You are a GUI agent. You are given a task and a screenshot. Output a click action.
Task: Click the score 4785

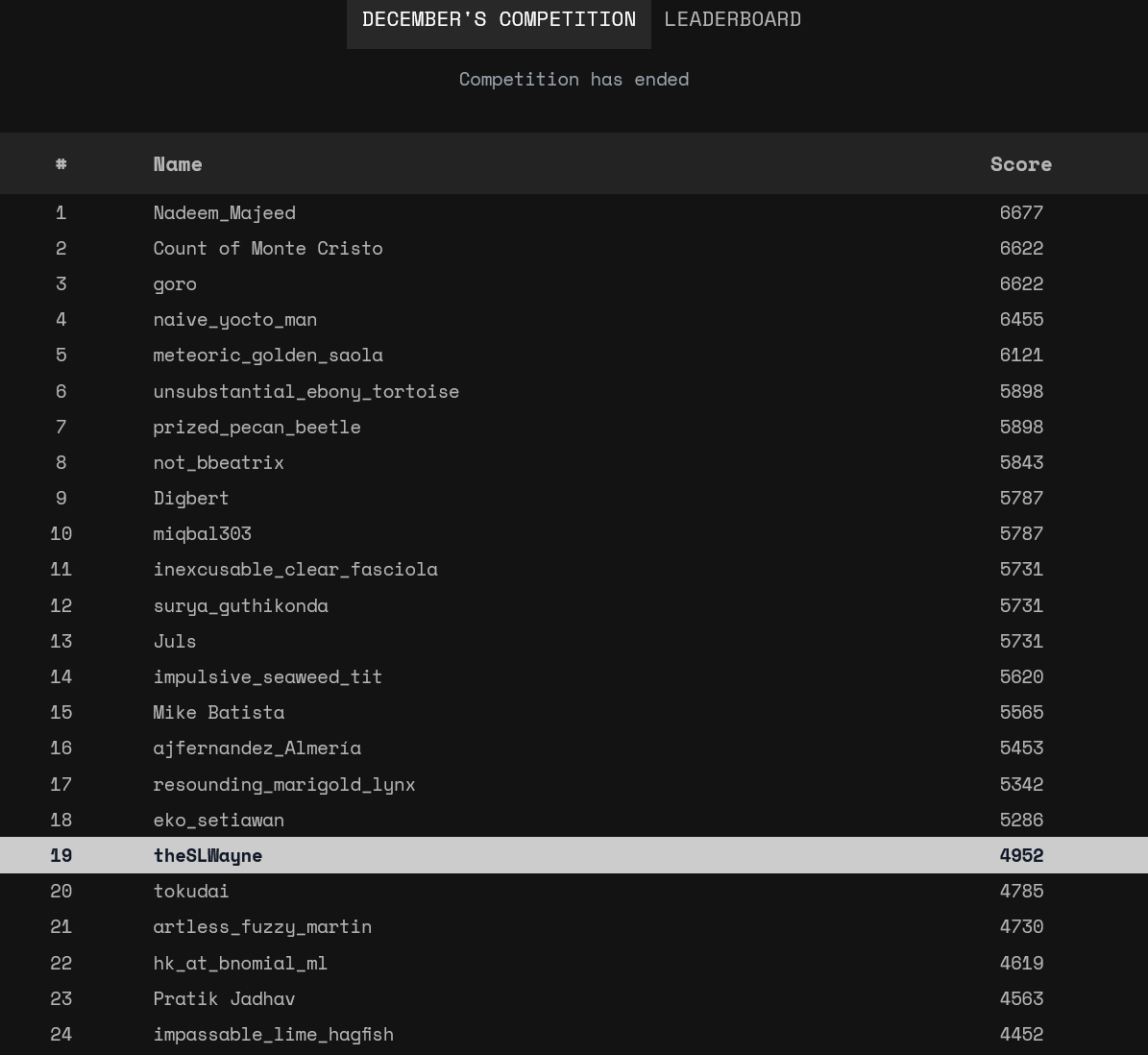click(x=1021, y=891)
